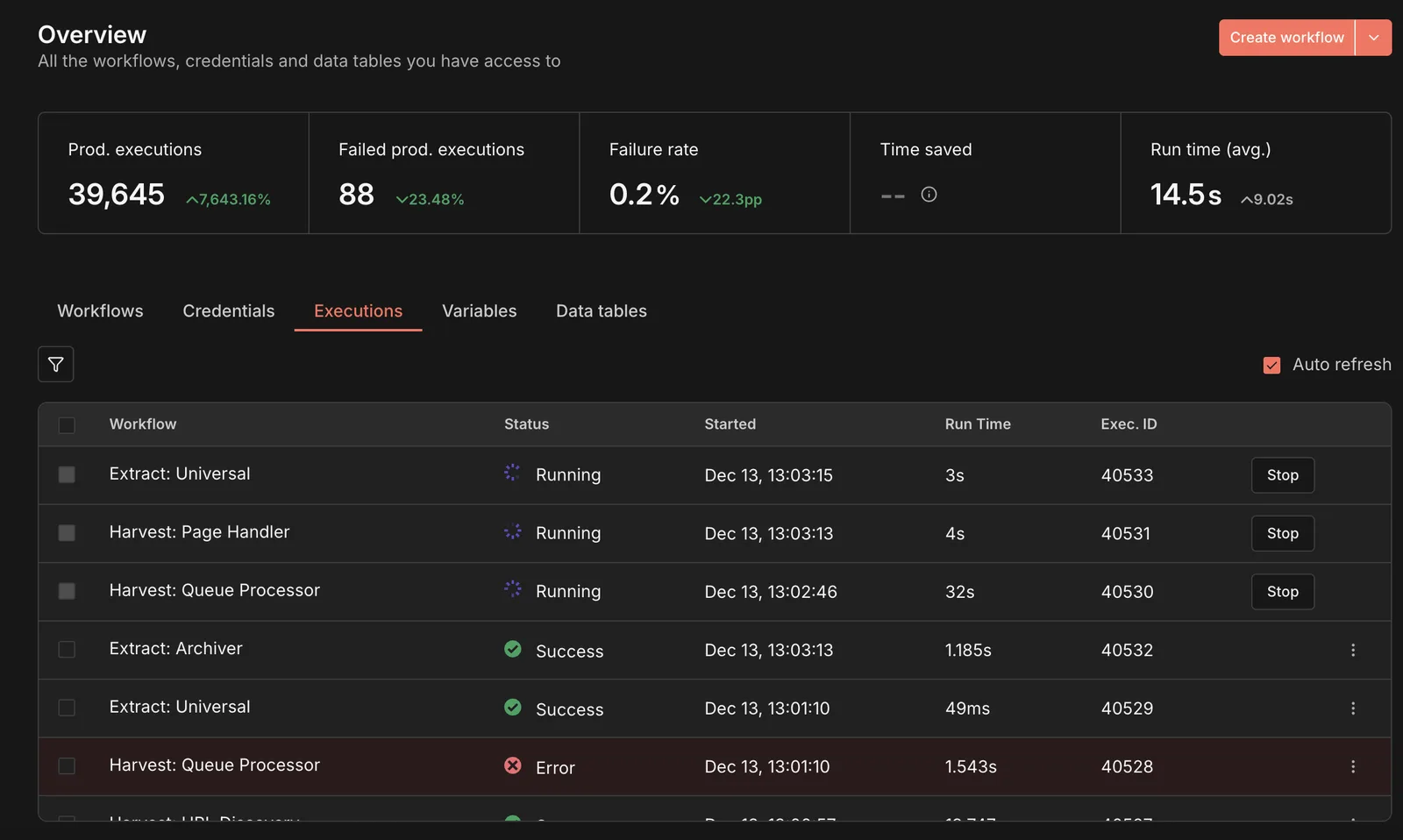Open three-dot menu for execution 40529
1403x840 pixels.
click(1353, 708)
